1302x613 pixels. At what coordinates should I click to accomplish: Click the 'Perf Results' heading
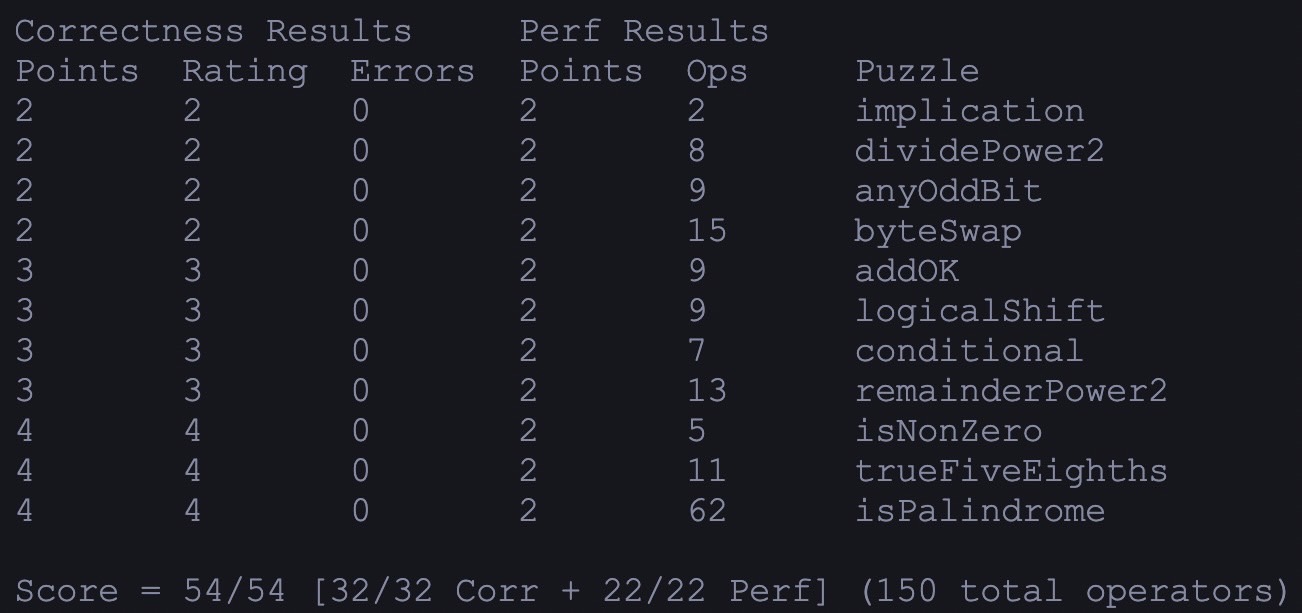(644, 31)
